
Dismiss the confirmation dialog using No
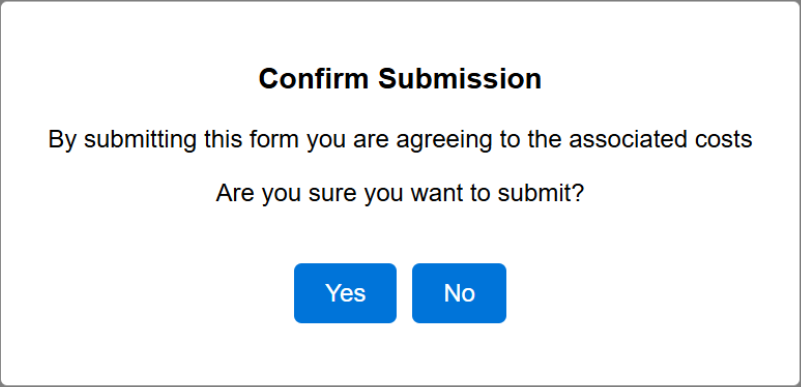pos(459,293)
